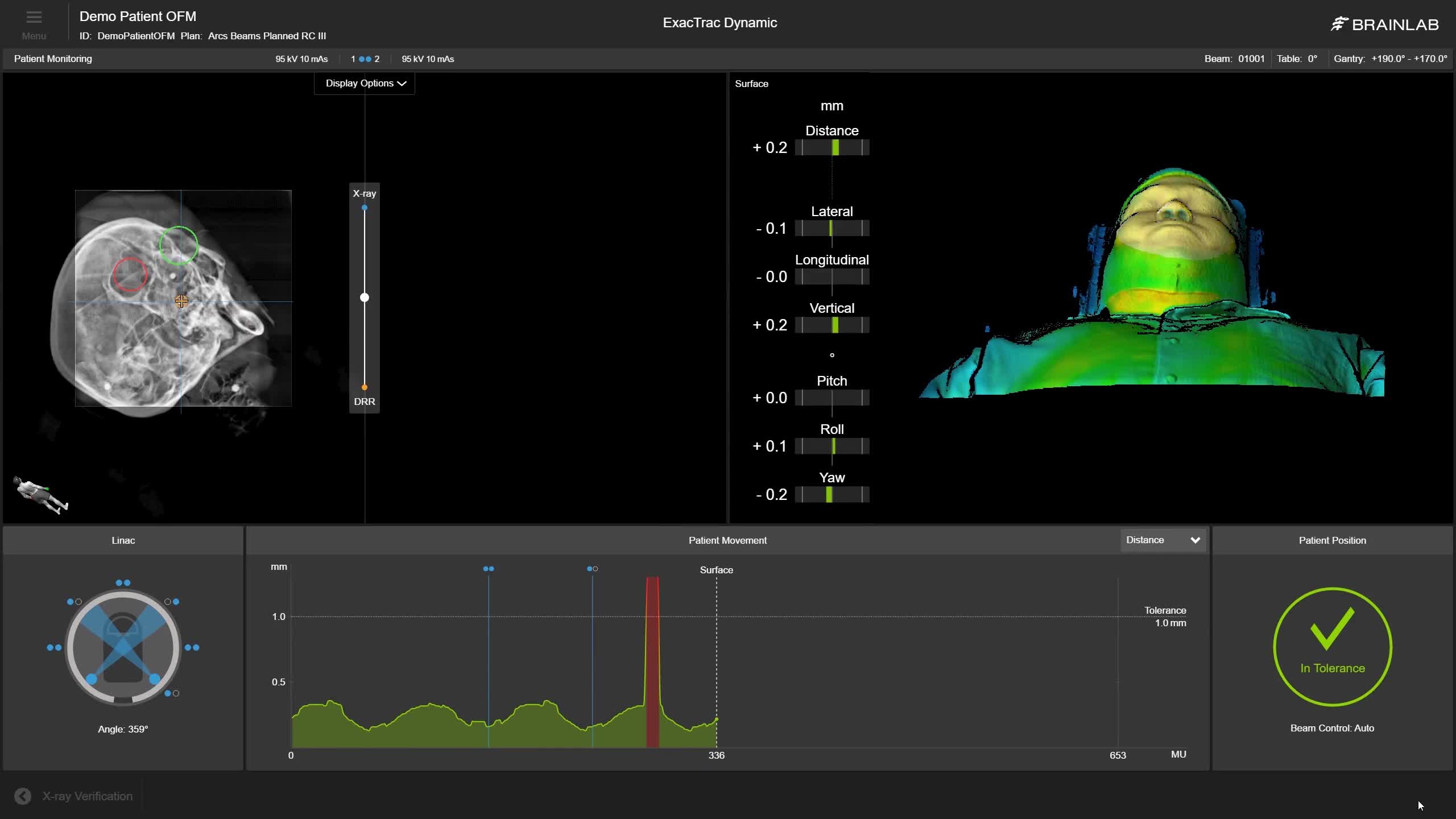Click the Yaw value '- 0.2'
The height and width of the screenshot is (819, 1456).
[771, 494]
